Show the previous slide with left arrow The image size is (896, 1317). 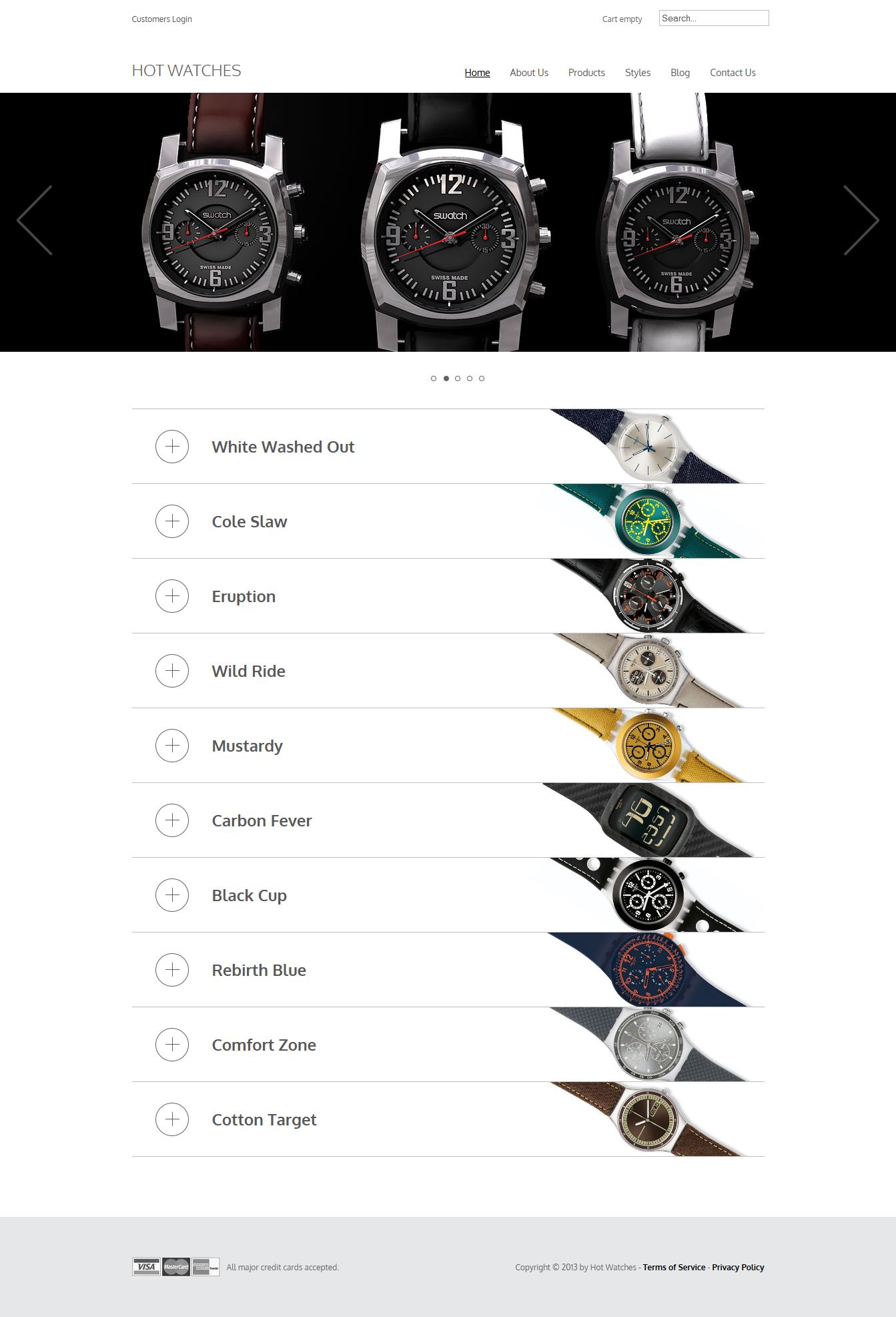tap(35, 220)
